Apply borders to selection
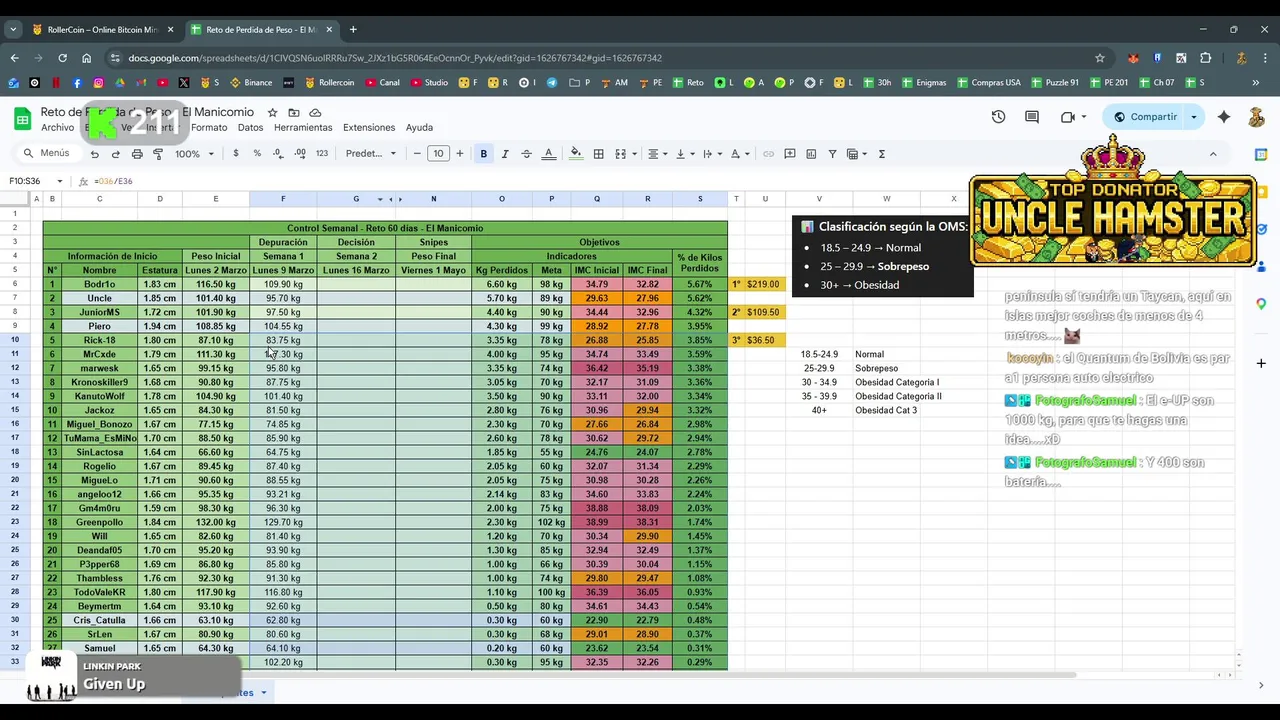Viewport: 1280px width, 720px height. point(598,154)
